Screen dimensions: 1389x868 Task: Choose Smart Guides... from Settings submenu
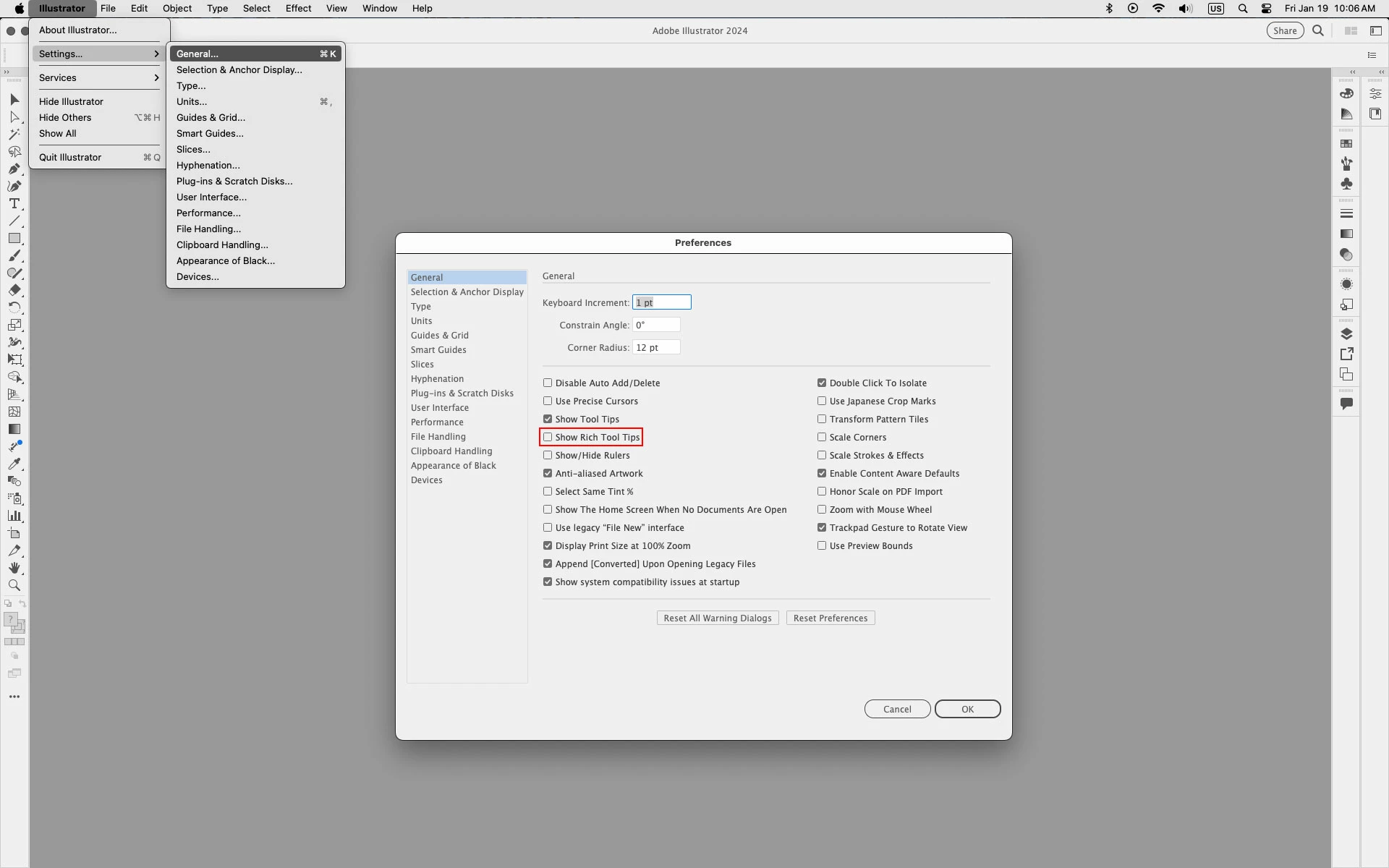(210, 133)
